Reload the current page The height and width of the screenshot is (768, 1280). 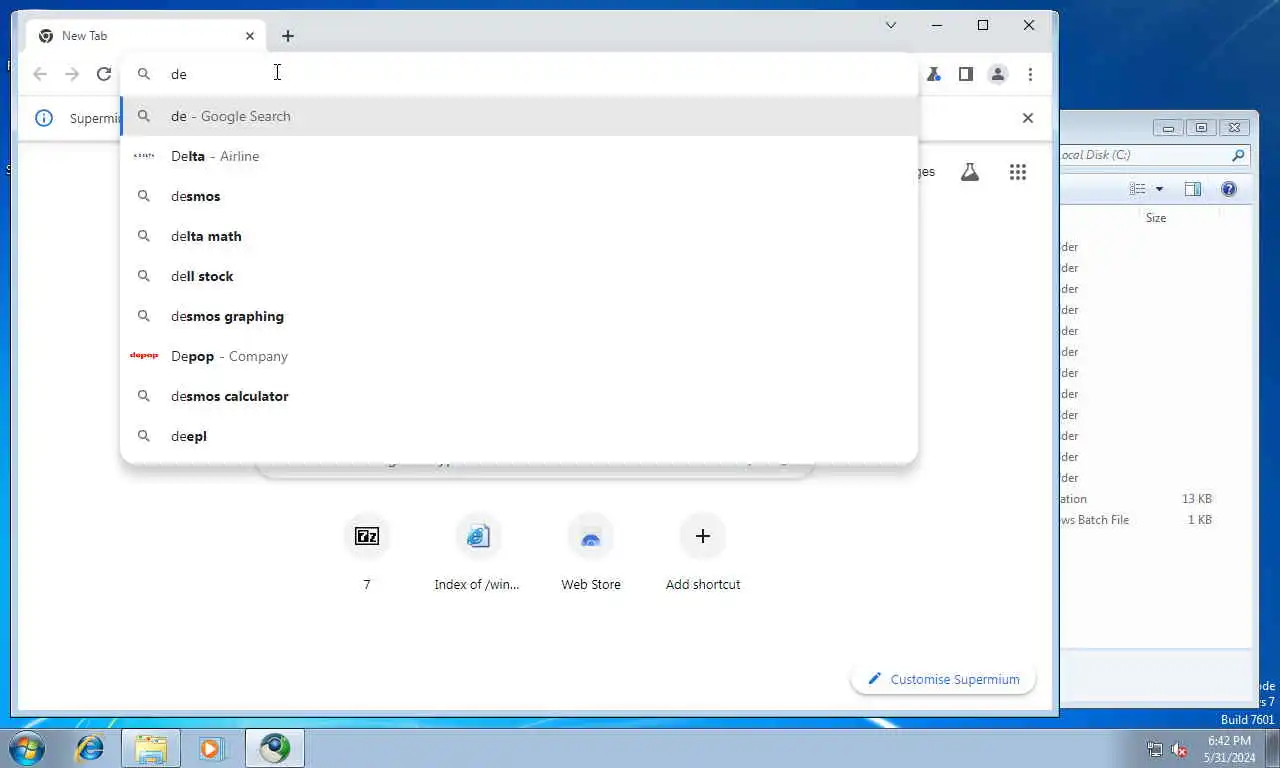[x=104, y=74]
